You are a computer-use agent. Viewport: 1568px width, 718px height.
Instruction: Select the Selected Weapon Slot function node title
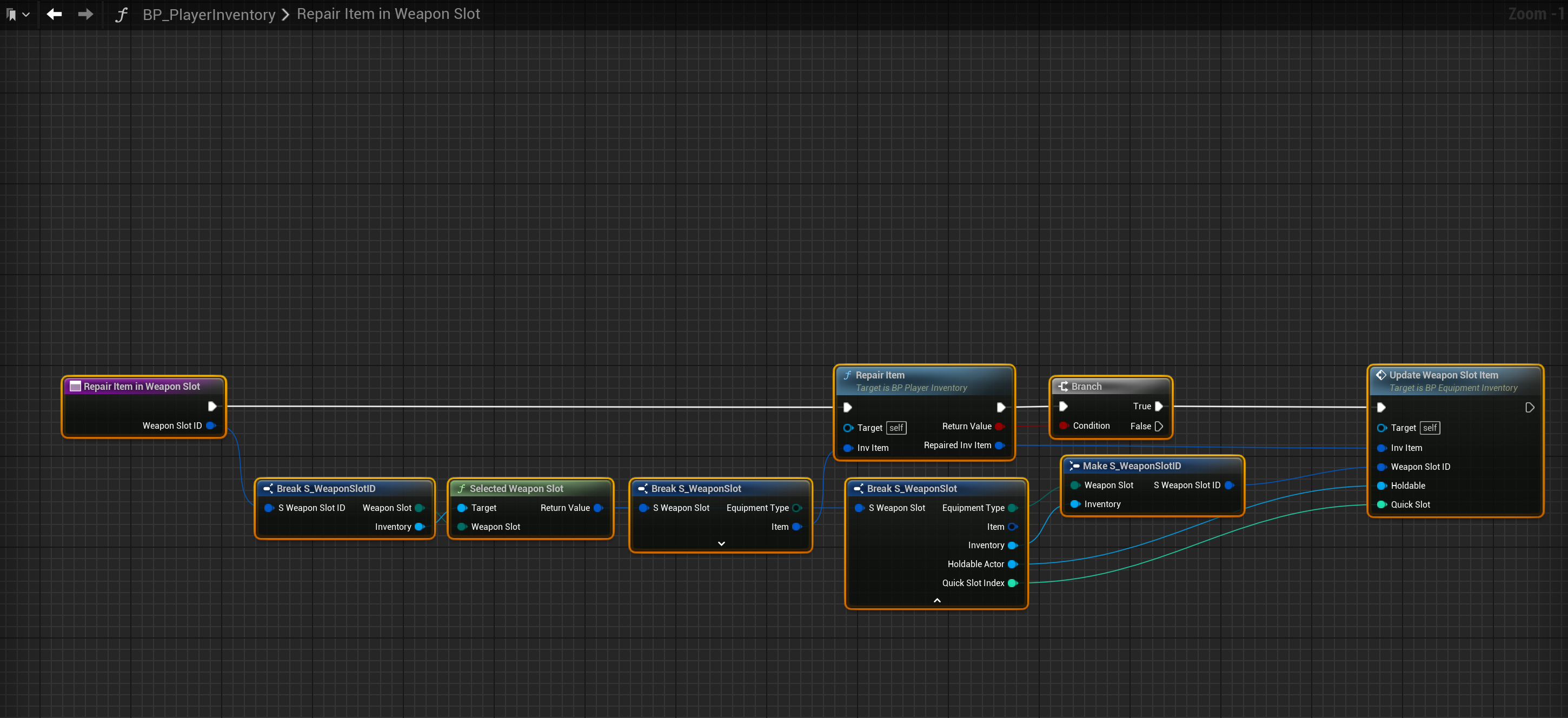(x=516, y=488)
